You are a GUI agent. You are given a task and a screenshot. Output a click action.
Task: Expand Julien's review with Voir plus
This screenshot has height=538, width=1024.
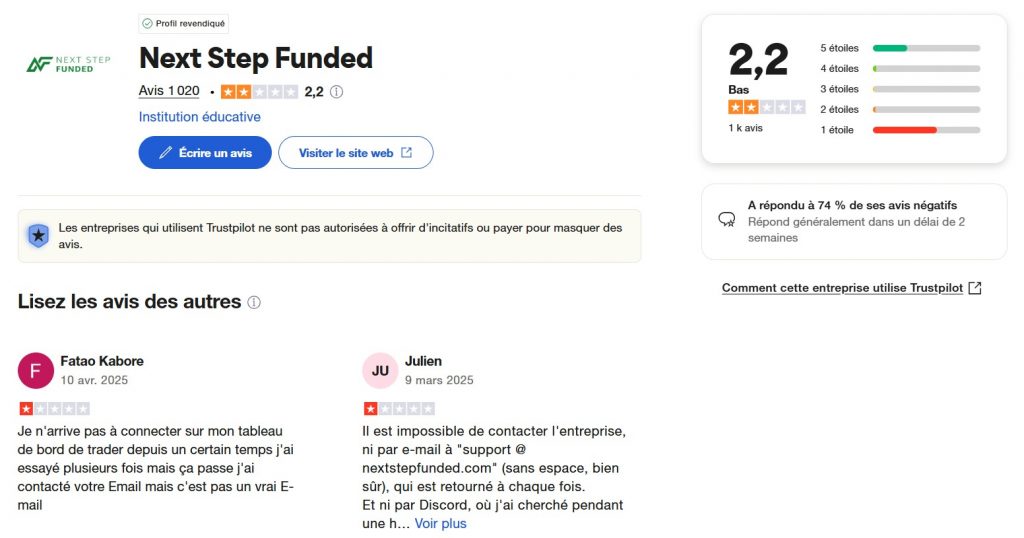440,523
